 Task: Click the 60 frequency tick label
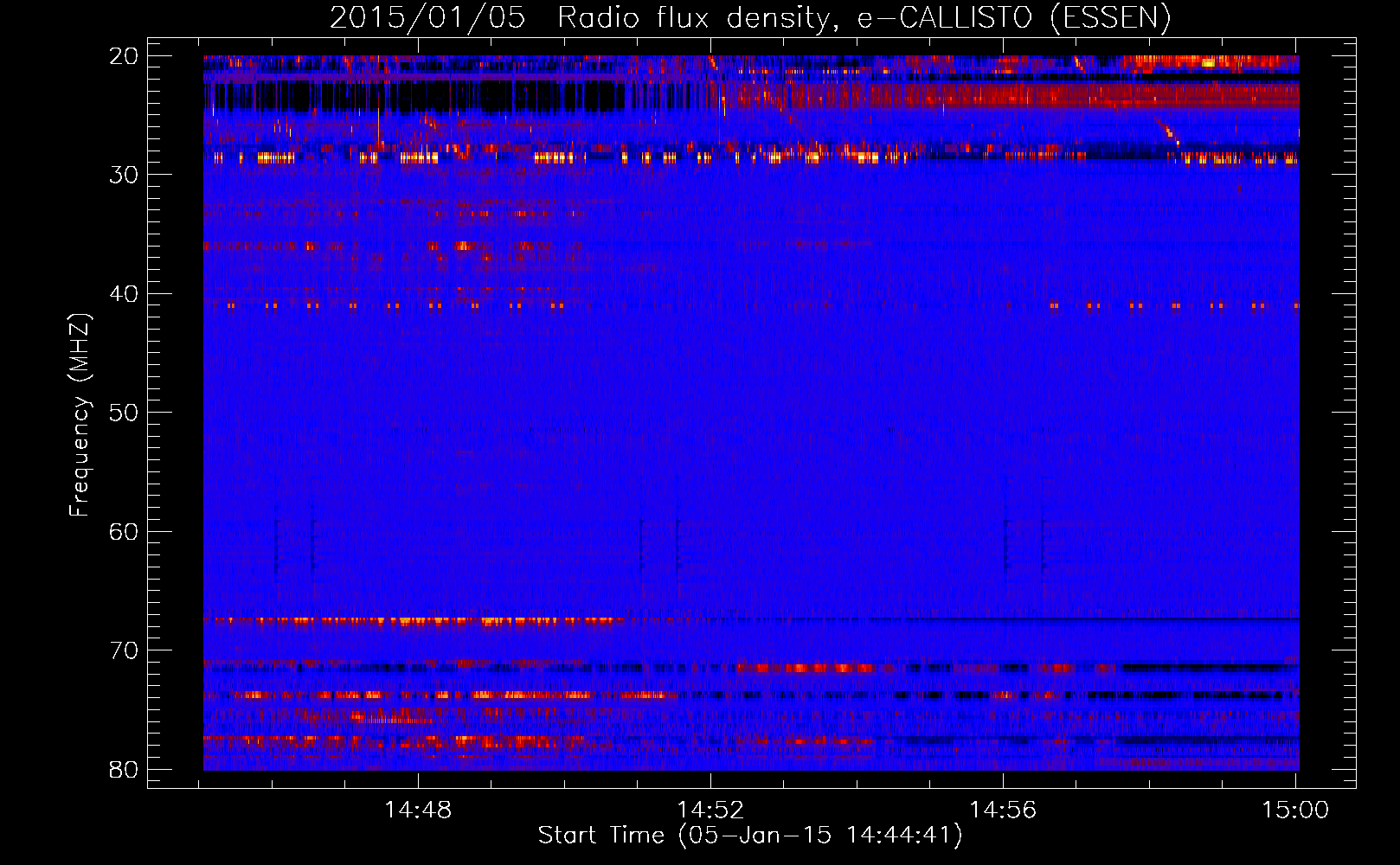(x=124, y=532)
